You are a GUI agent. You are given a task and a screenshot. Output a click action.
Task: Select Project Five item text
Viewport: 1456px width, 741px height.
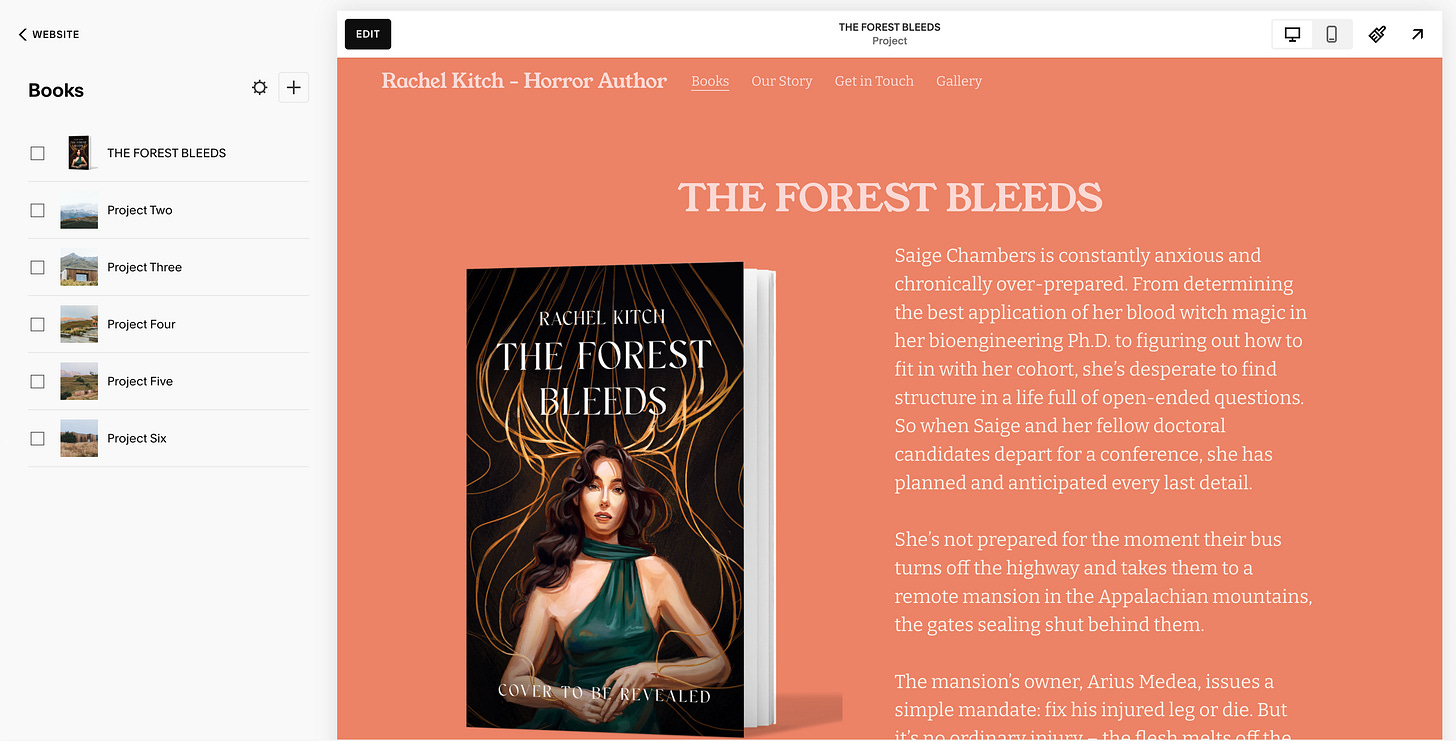coord(140,381)
